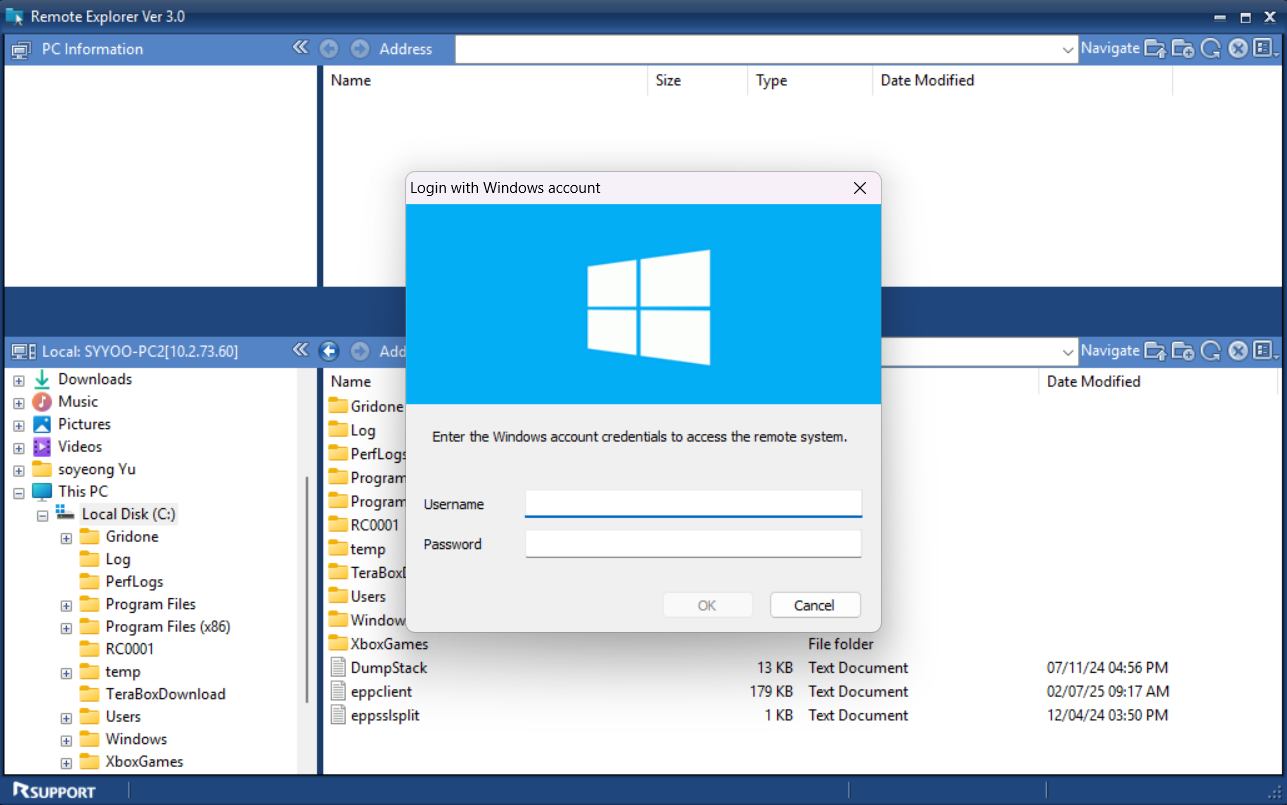Click the local pane Up folder icon
This screenshot has width=1287, height=805.
(x=1155, y=351)
